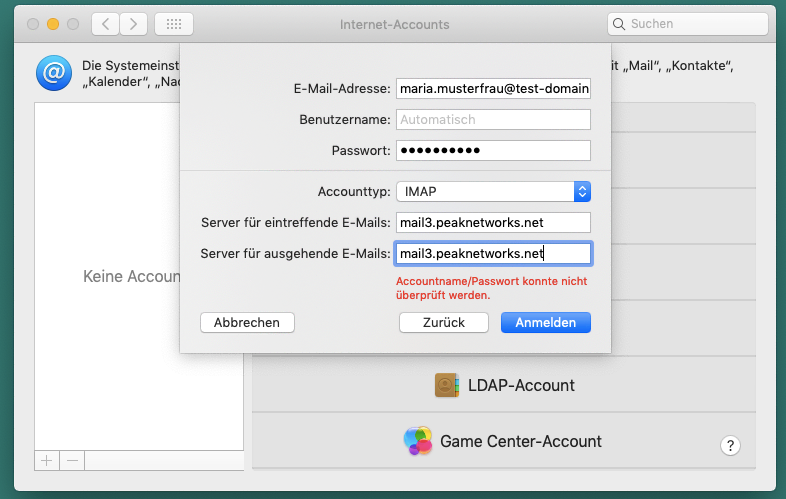Click the Zurück button
Image resolution: width=786 pixels, height=499 pixels.
click(443, 323)
